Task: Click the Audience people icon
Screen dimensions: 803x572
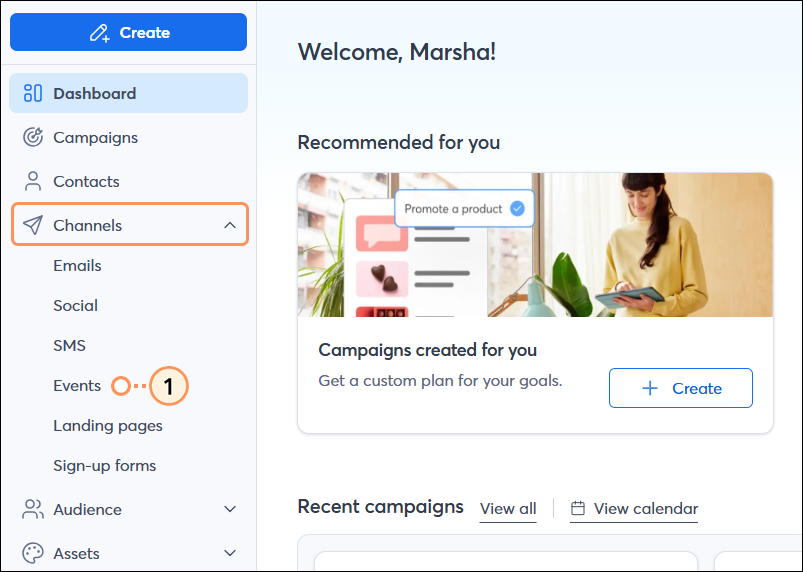Action: (33, 510)
